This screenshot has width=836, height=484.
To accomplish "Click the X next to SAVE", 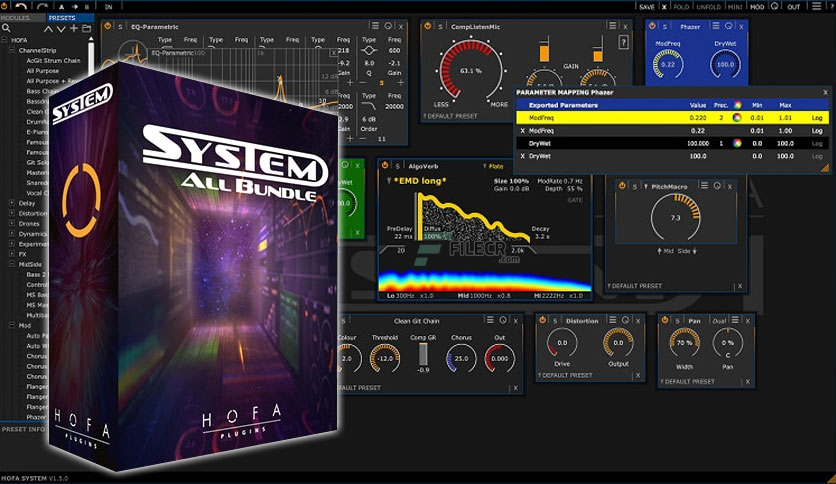I will point(664,7).
